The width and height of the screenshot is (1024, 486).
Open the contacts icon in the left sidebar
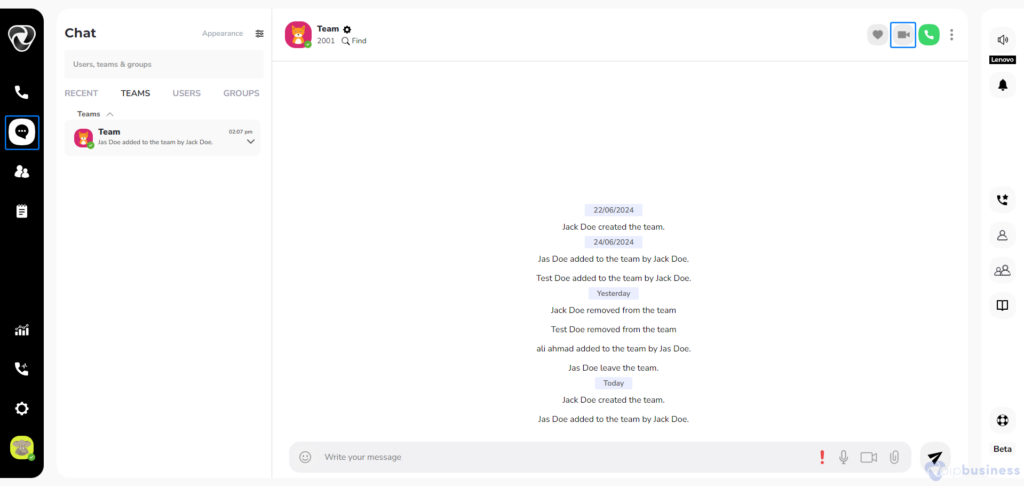[22, 172]
